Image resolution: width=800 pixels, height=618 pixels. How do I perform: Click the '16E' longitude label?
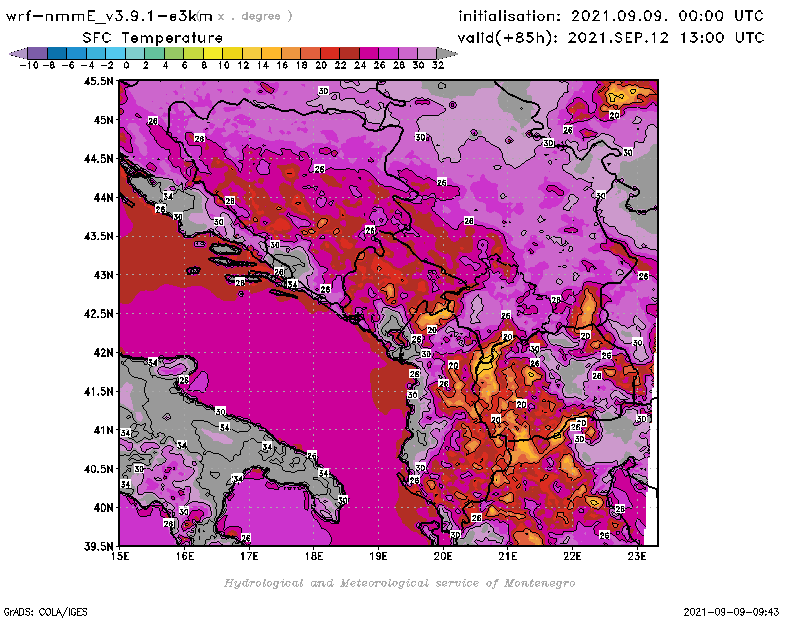185,556
